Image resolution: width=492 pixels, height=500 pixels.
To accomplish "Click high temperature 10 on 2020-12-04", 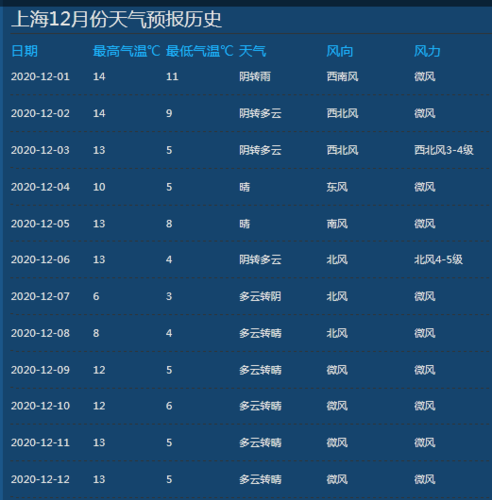I will (99, 187).
